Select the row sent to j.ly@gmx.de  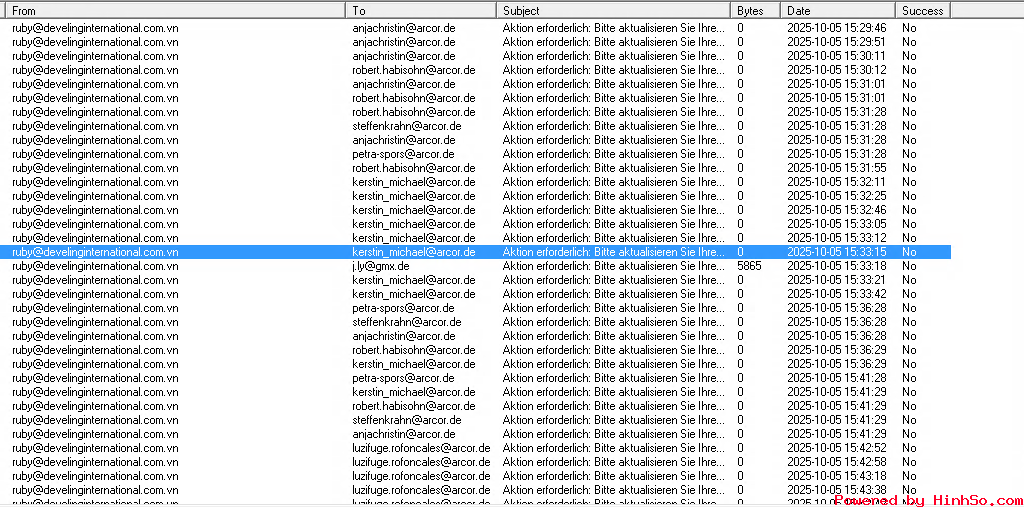click(x=381, y=266)
